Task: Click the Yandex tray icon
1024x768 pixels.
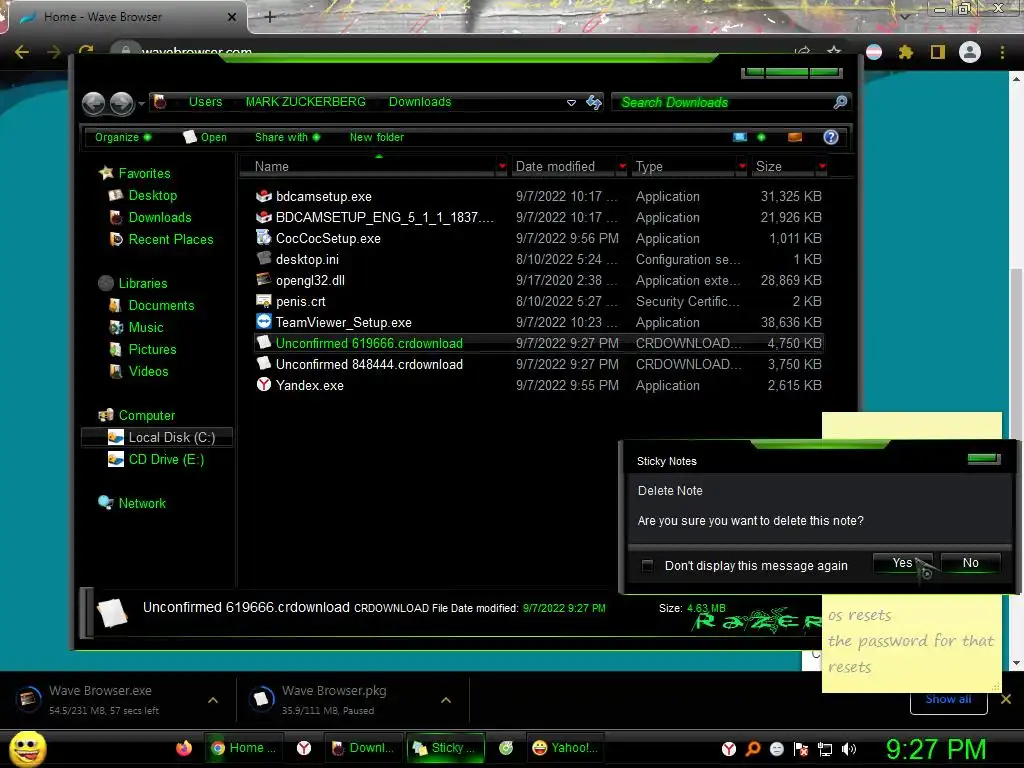Action: (x=729, y=749)
